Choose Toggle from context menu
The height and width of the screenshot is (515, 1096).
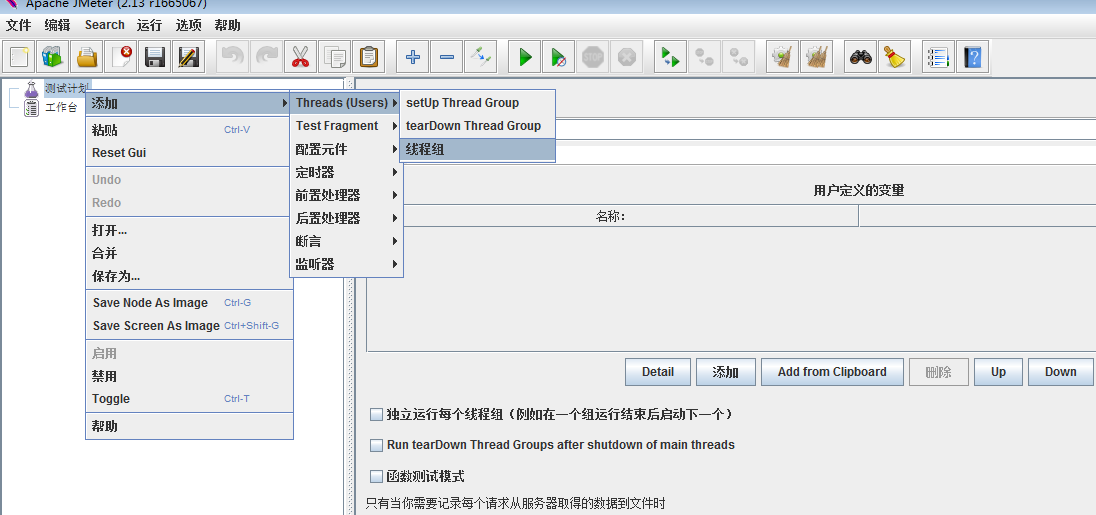[x=189, y=399]
